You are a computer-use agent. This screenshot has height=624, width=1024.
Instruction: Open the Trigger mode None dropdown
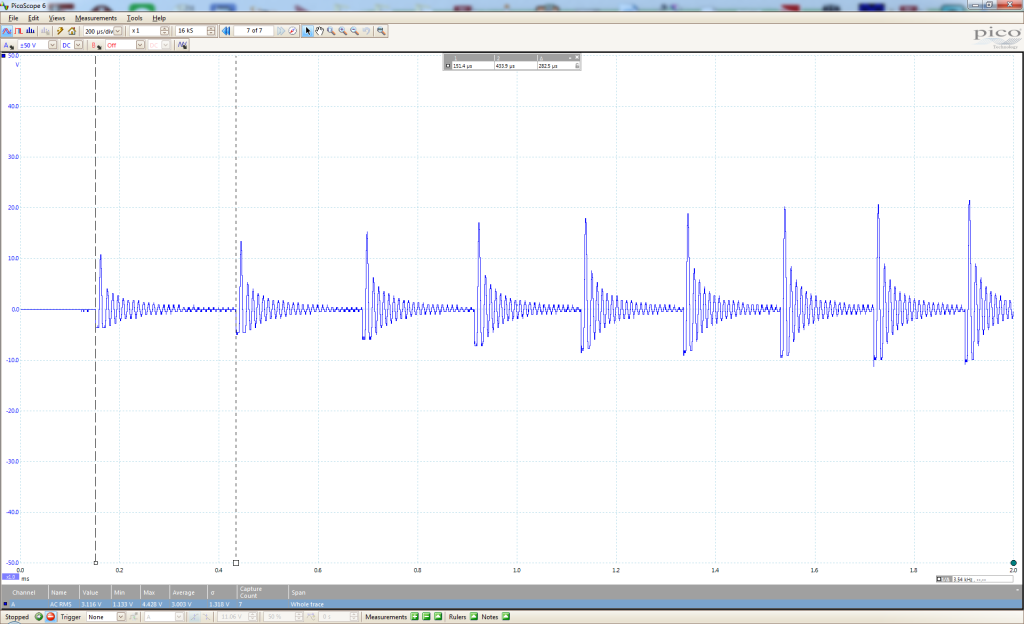[x=121, y=617]
